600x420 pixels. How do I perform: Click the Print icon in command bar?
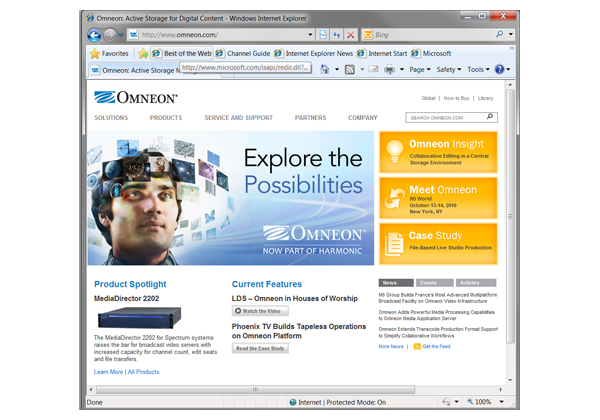389,70
